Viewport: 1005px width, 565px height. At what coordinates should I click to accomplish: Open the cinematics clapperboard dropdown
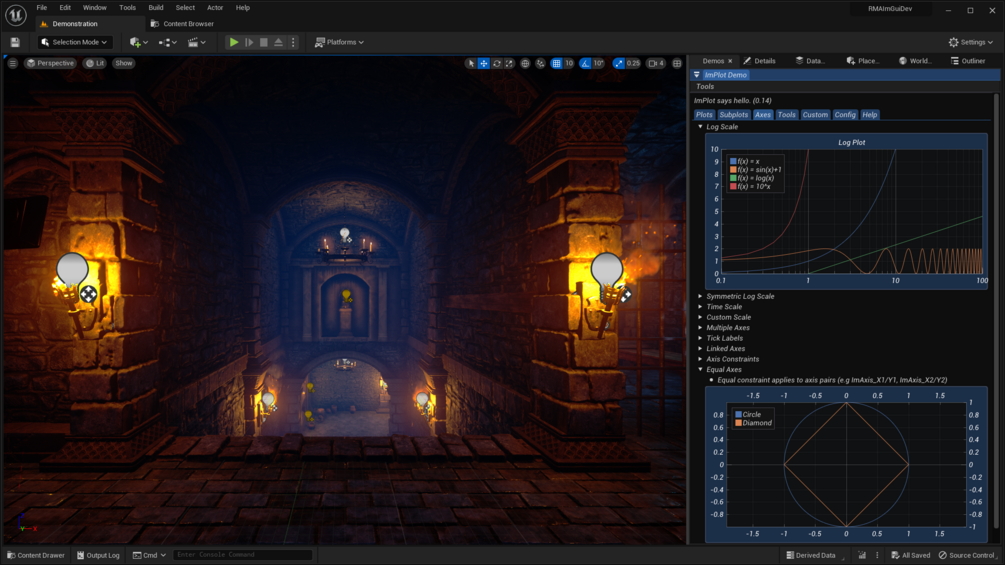click(x=196, y=42)
